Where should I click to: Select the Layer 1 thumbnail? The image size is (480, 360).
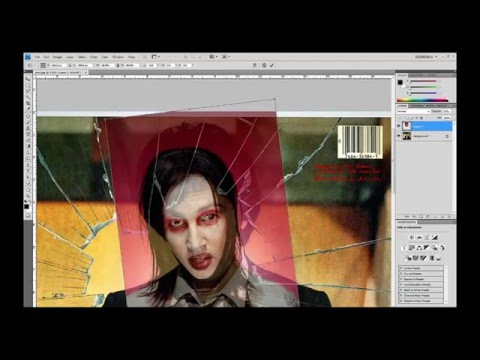(x=407, y=126)
